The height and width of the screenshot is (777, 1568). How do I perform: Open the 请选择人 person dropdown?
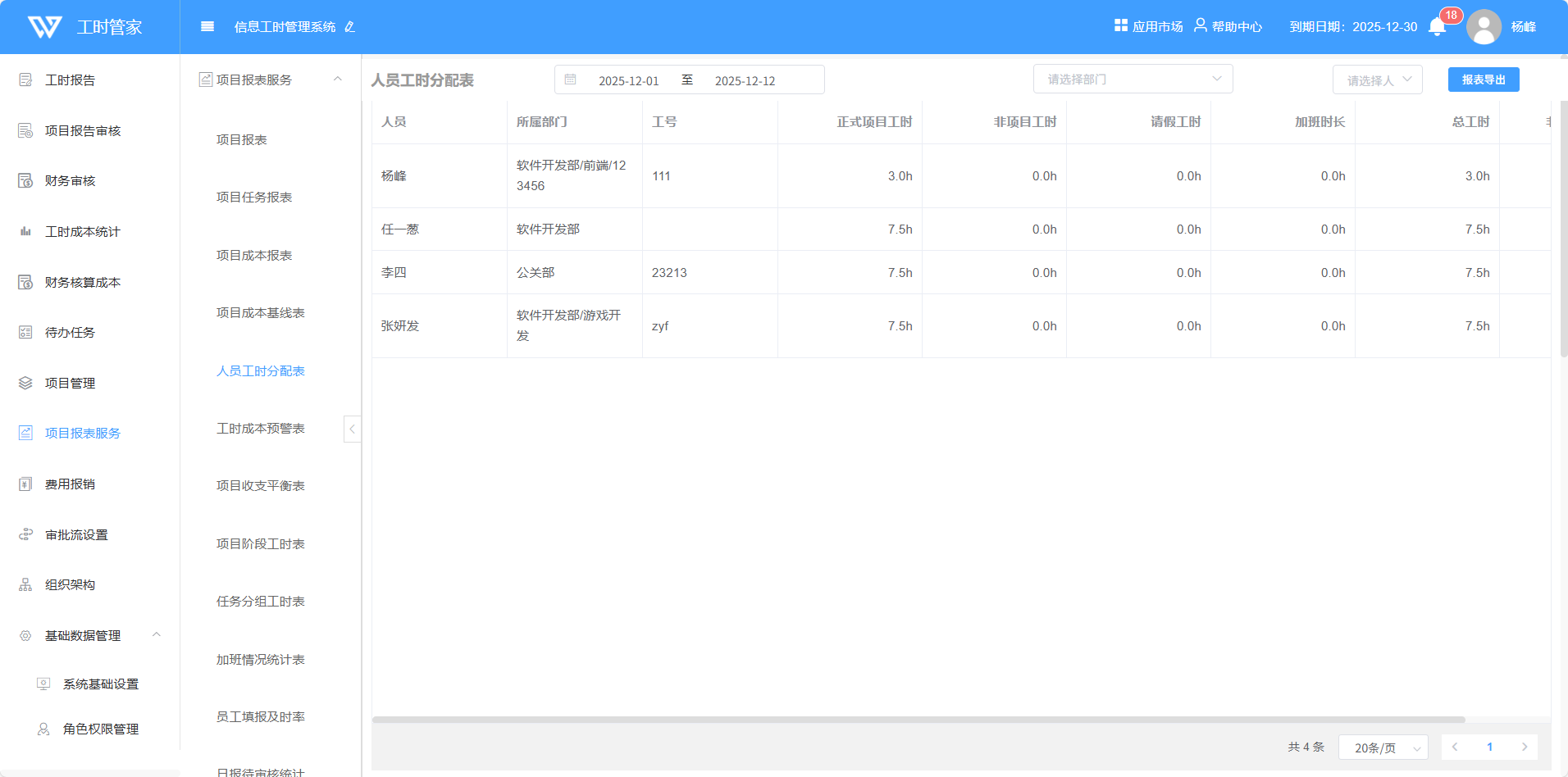click(1377, 80)
